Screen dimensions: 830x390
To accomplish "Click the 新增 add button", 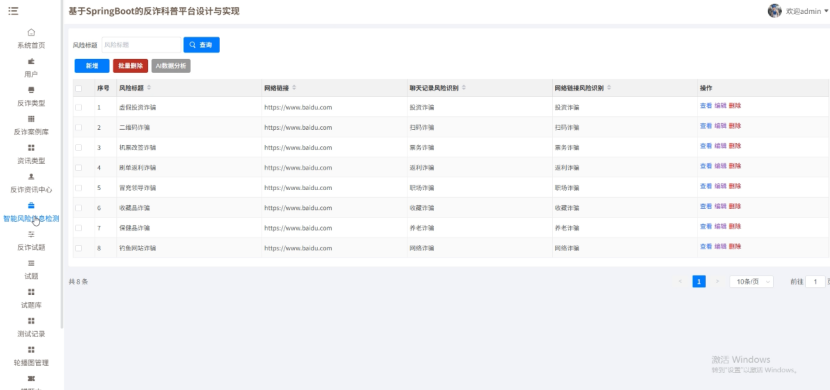I will pyautogui.click(x=92, y=66).
